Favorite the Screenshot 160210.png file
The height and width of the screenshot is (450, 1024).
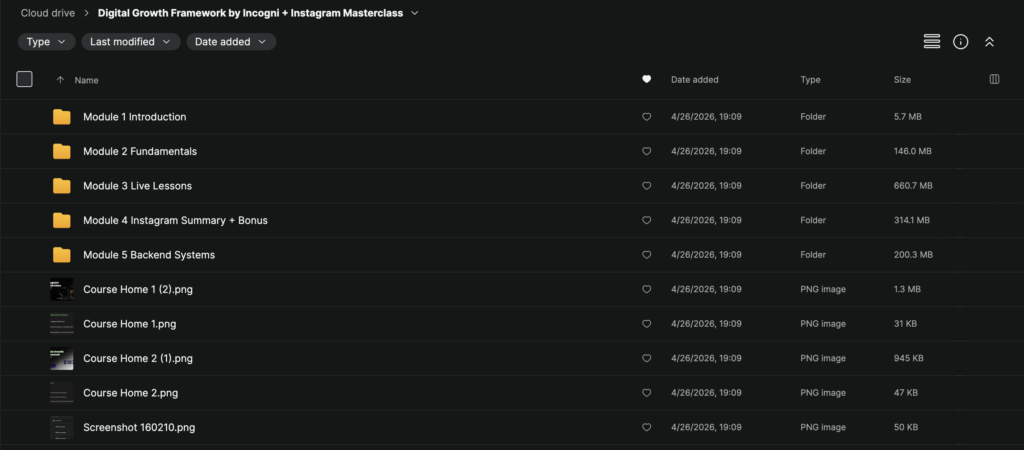coord(646,428)
